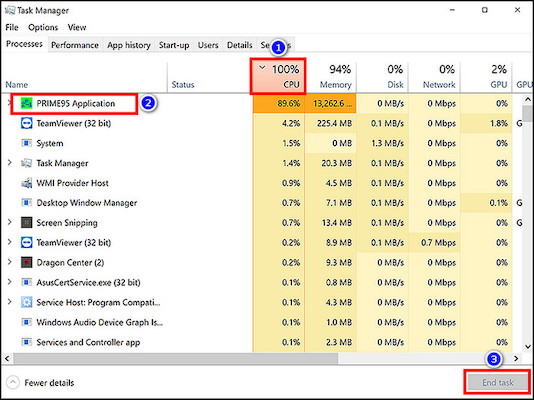Image resolution: width=534 pixels, height=400 pixels.
Task: Switch to the App history tab
Action: [129, 45]
